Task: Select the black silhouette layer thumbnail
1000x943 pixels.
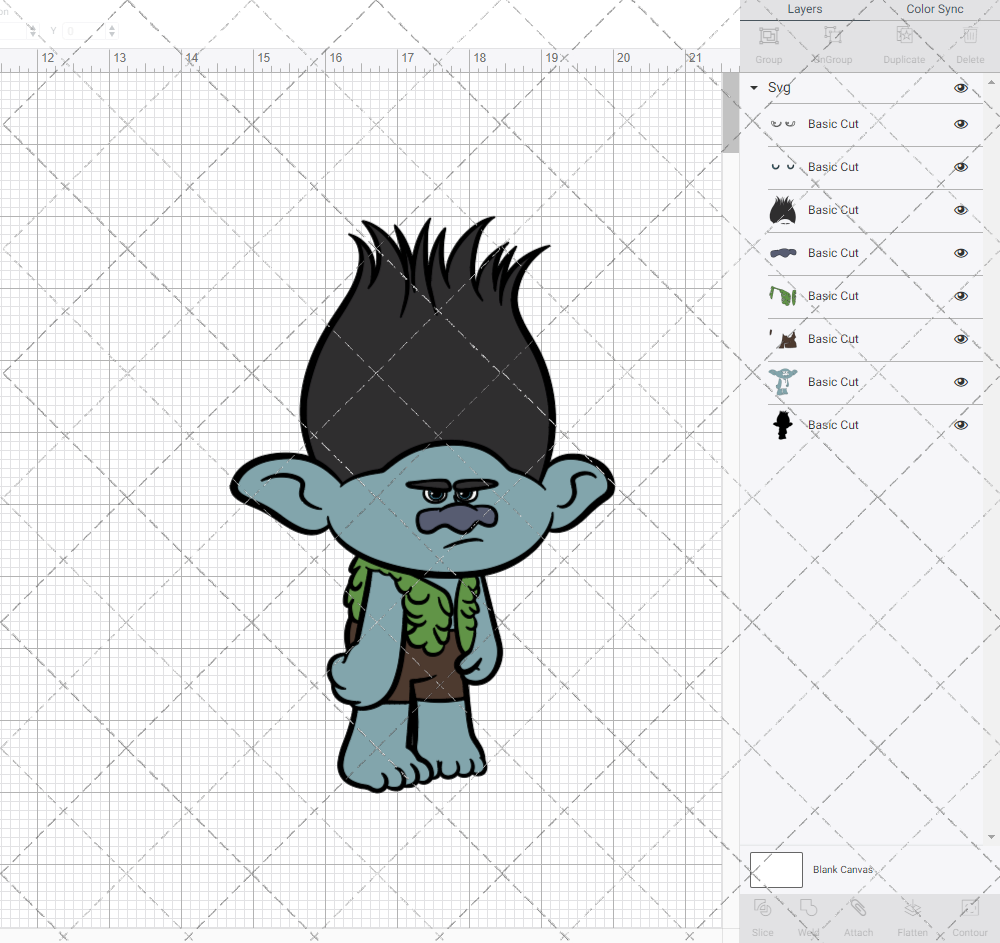Action: click(783, 425)
